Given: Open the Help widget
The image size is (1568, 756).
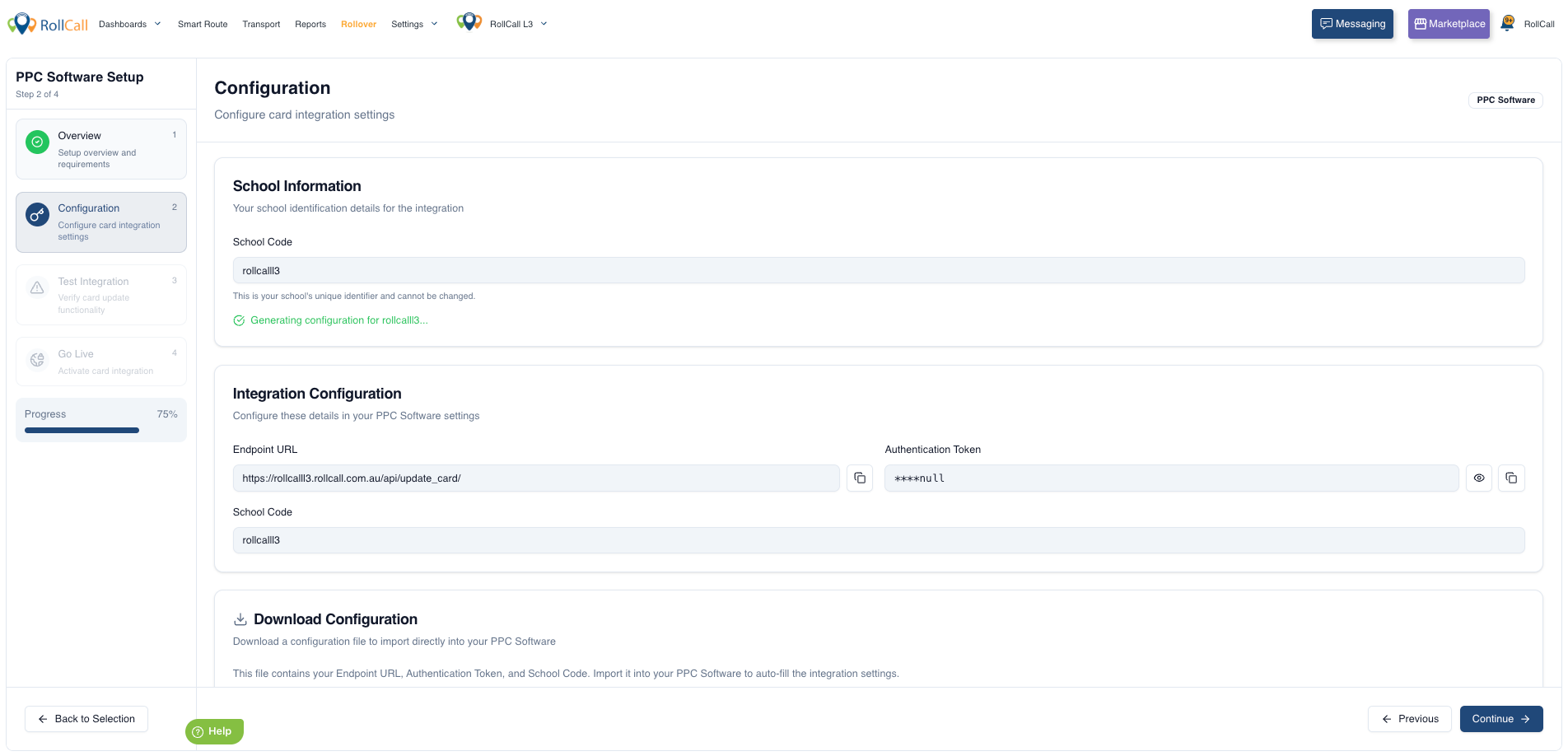Looking at the screenshot, I should (214, 731).
